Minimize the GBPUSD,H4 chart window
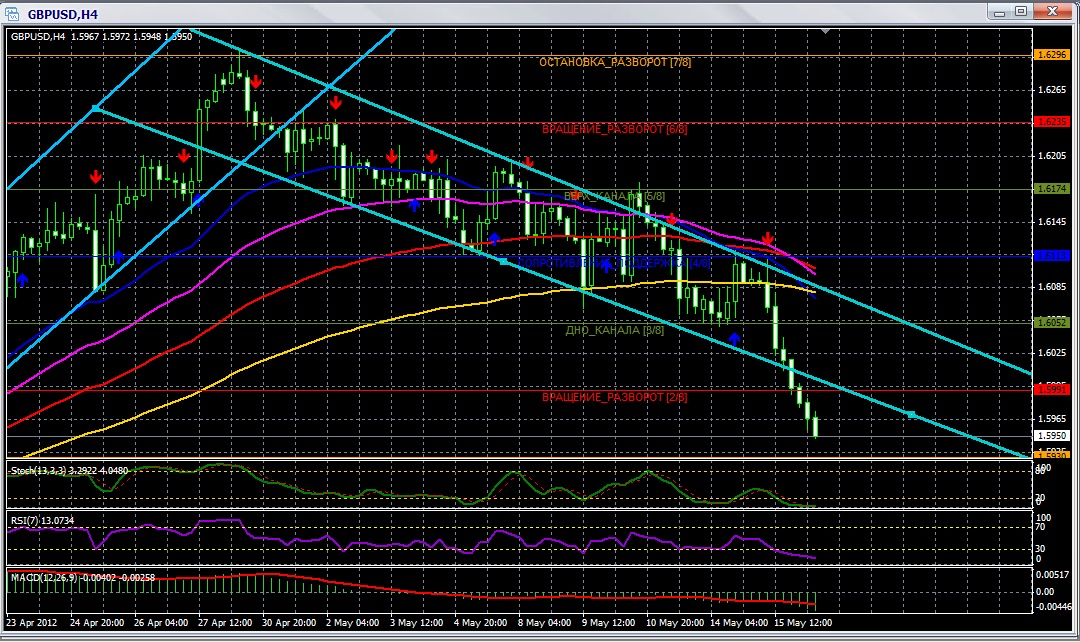The image size is (1080, 642). [997, 12]
